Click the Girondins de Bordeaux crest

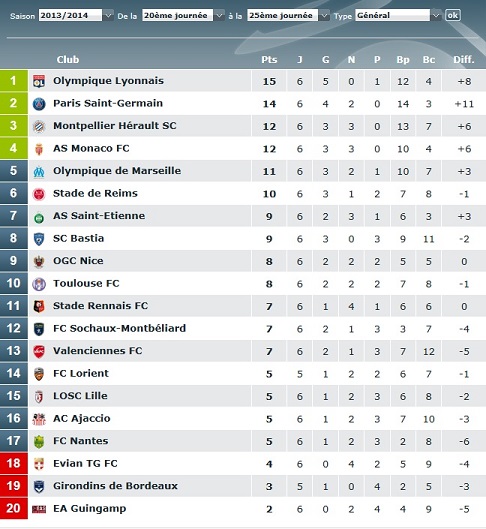[x=39, y=486]
